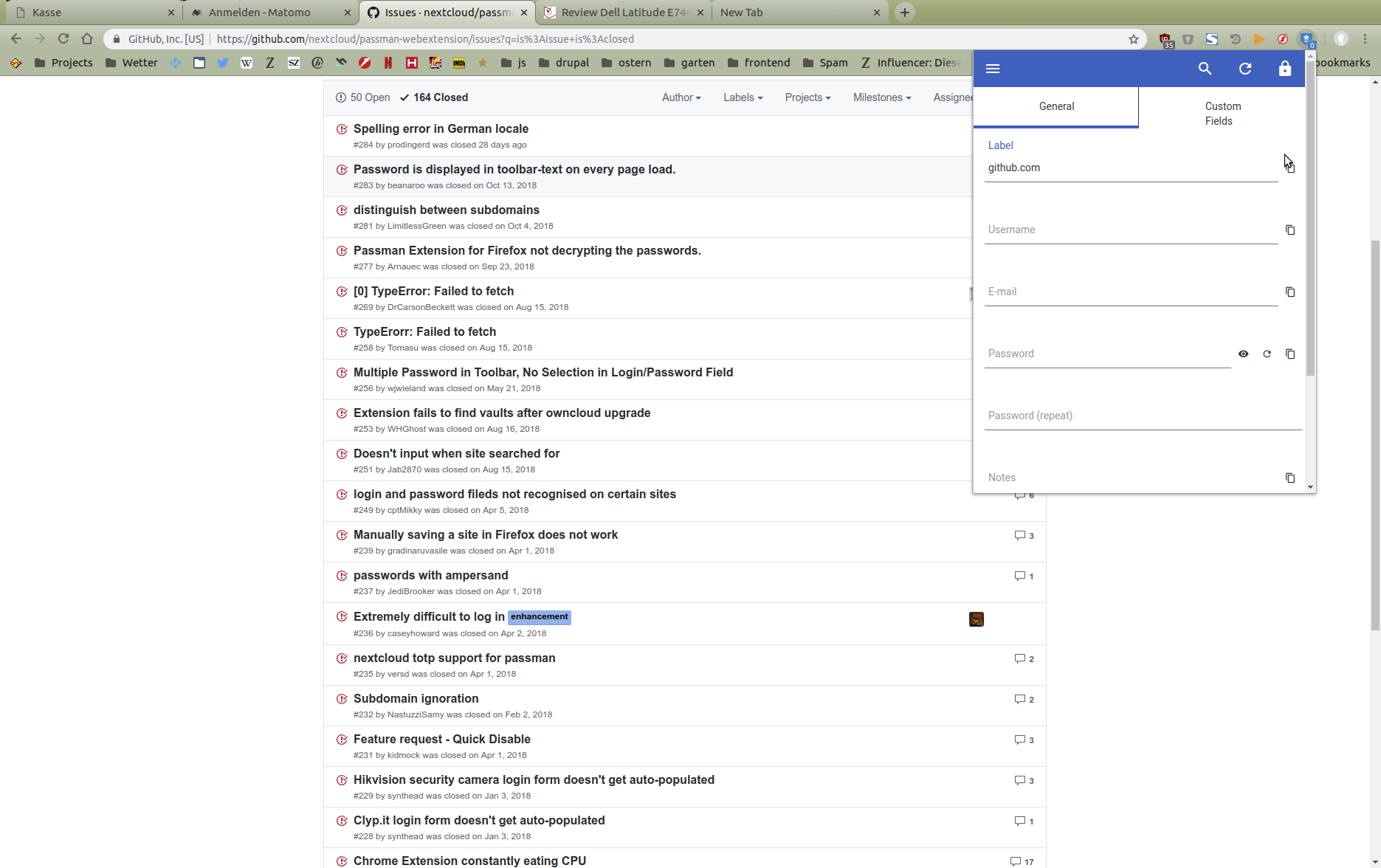Open issue 'Spelling error in German locale'
1381x868 pixels.
(x=441, y=128)
